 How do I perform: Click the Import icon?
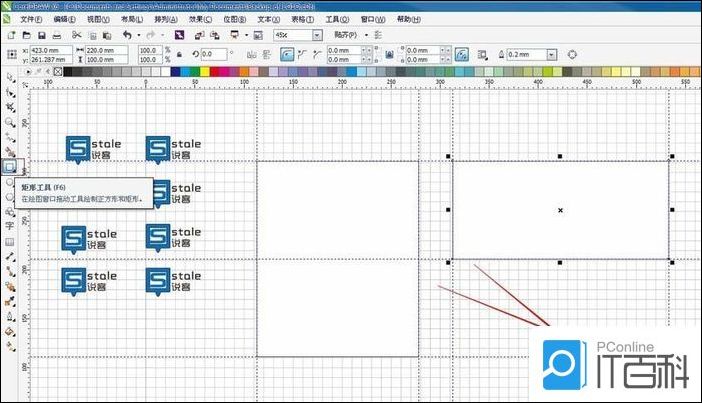click(199, 35)
